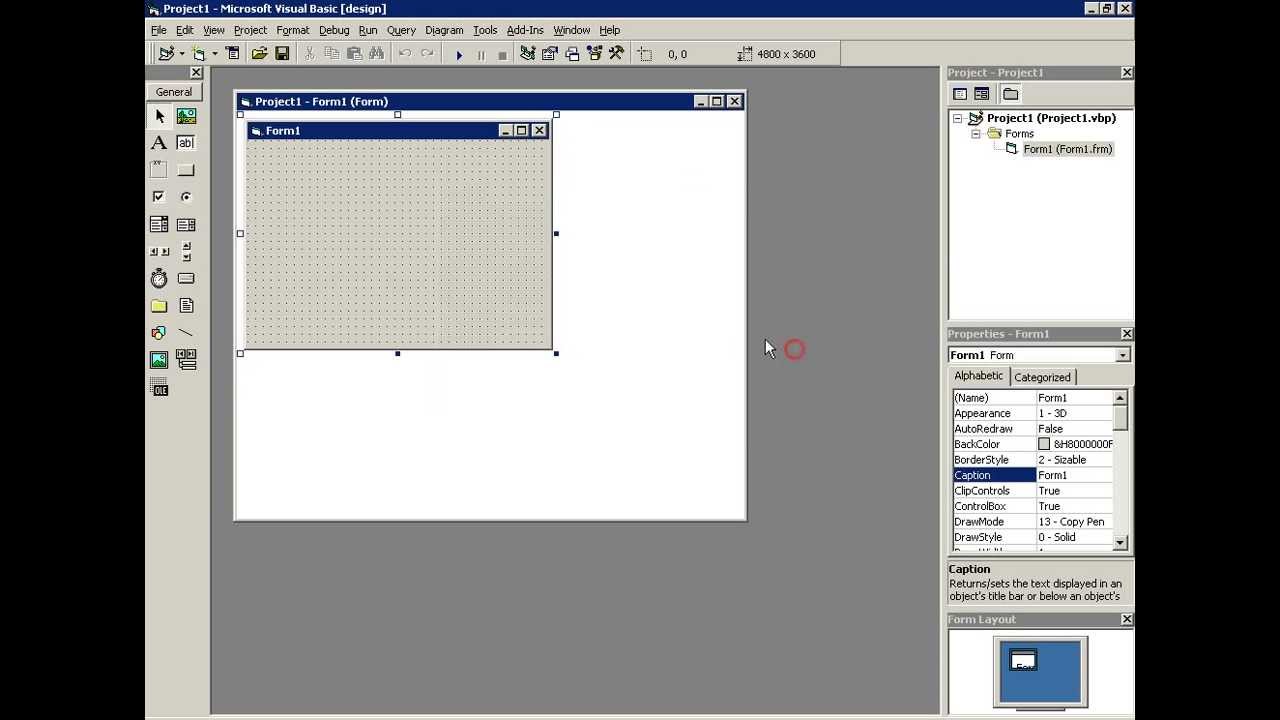This screenshot has width=1280, height=720.
Task: Click the AutoRedraw False value
Action: [1074, 429]
